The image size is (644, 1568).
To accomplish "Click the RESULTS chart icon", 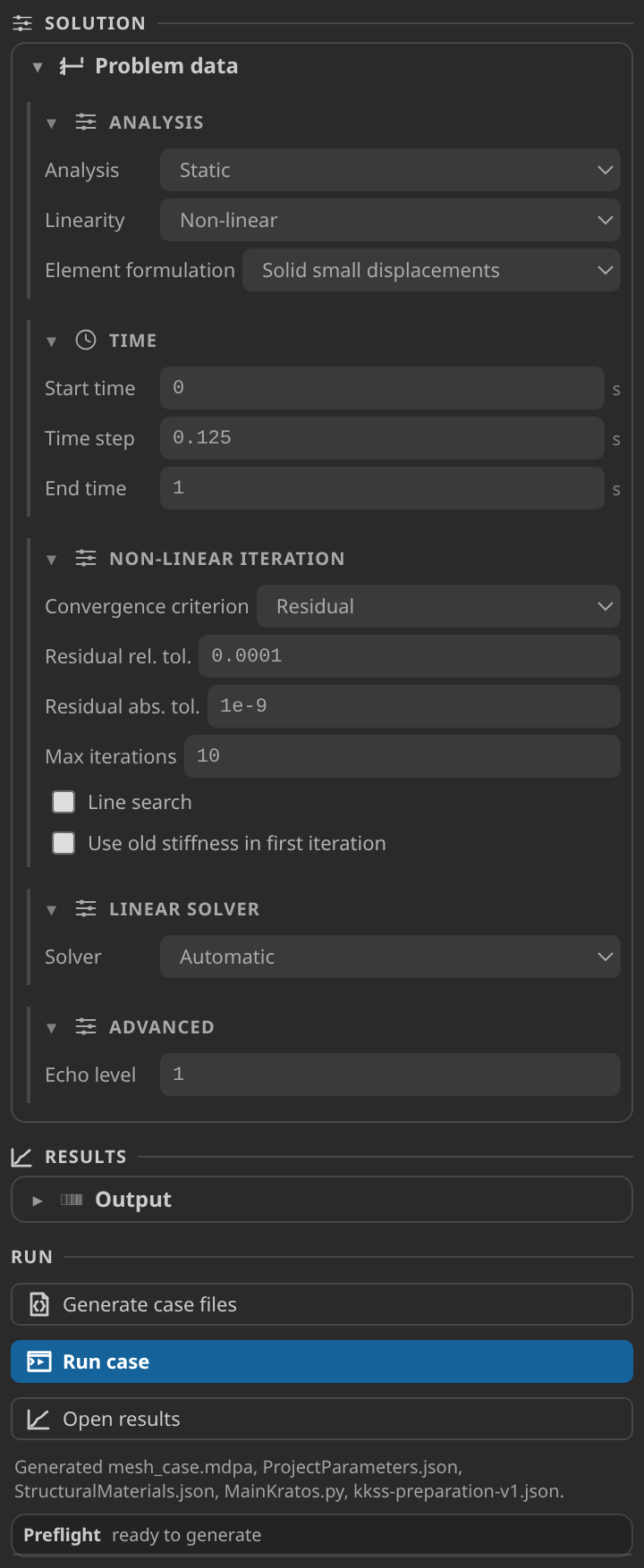I will pos(22,1157).
